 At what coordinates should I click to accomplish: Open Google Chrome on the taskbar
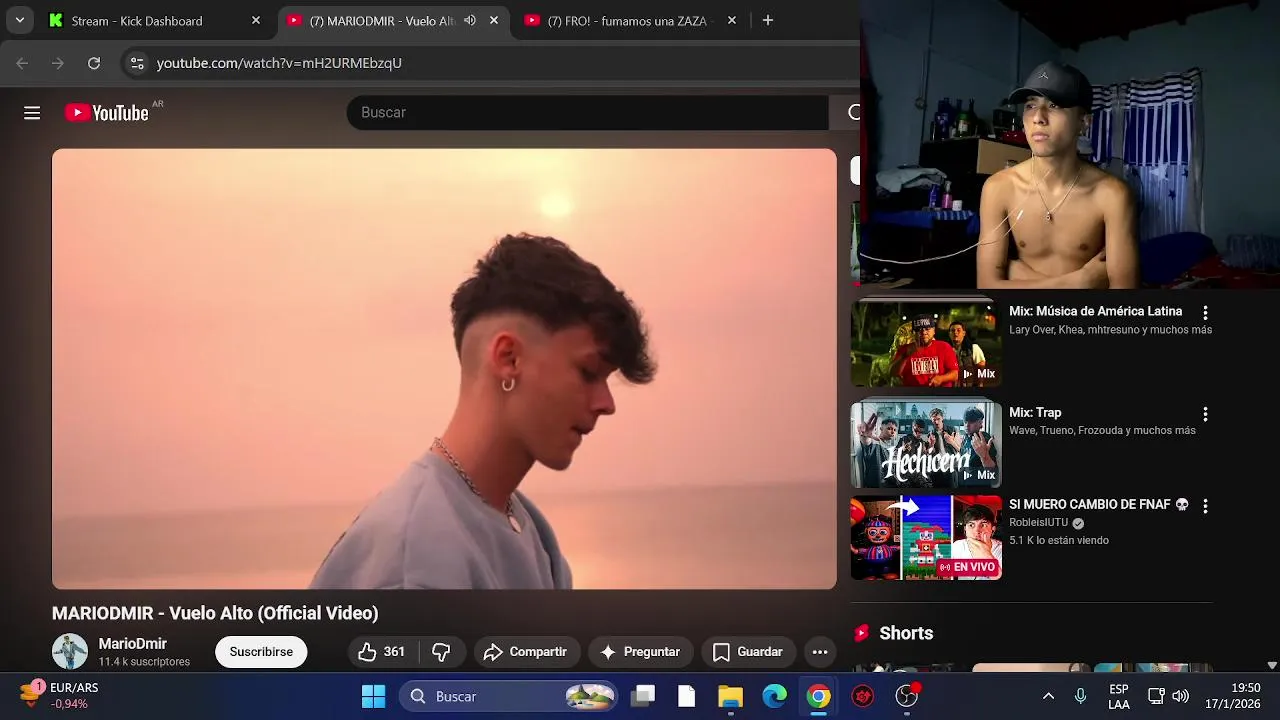[x=819, y=696]
